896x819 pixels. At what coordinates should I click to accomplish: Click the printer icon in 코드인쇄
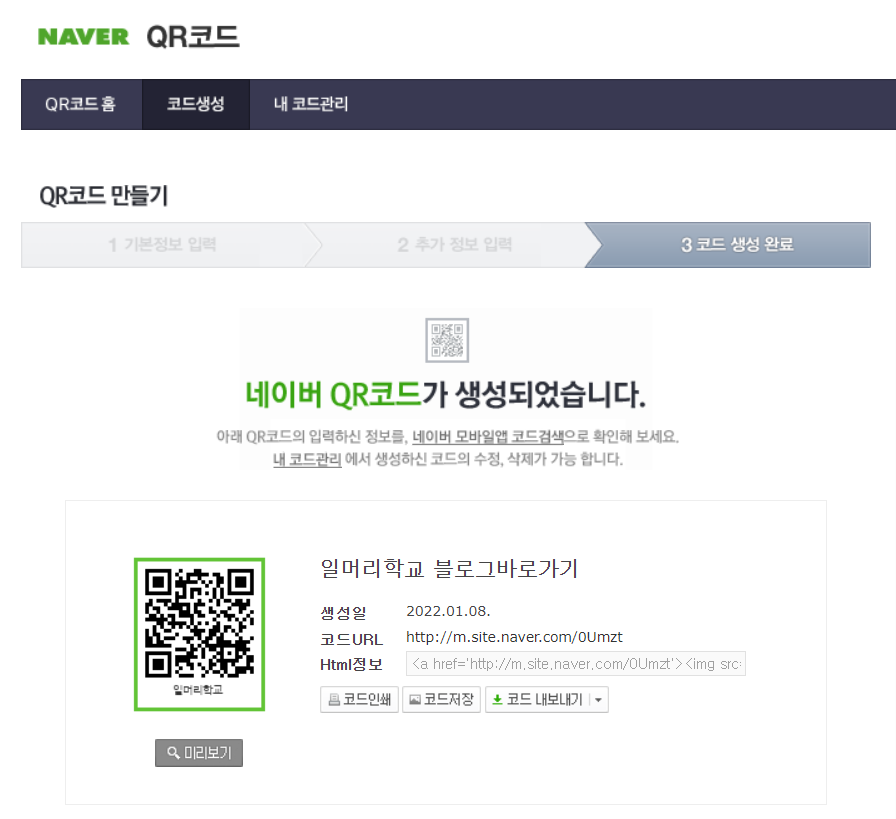coord(334,700)
